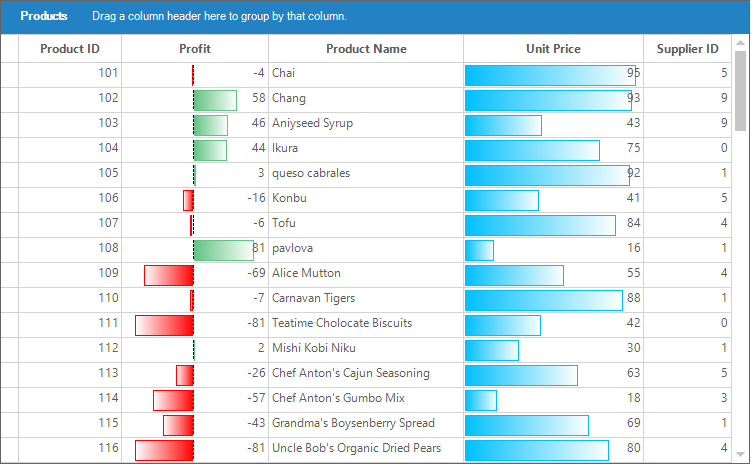Screen dimensions: 752x464
Task: Select Chef Anton's Gumbo Mix cell
Action: coord(338,399)
